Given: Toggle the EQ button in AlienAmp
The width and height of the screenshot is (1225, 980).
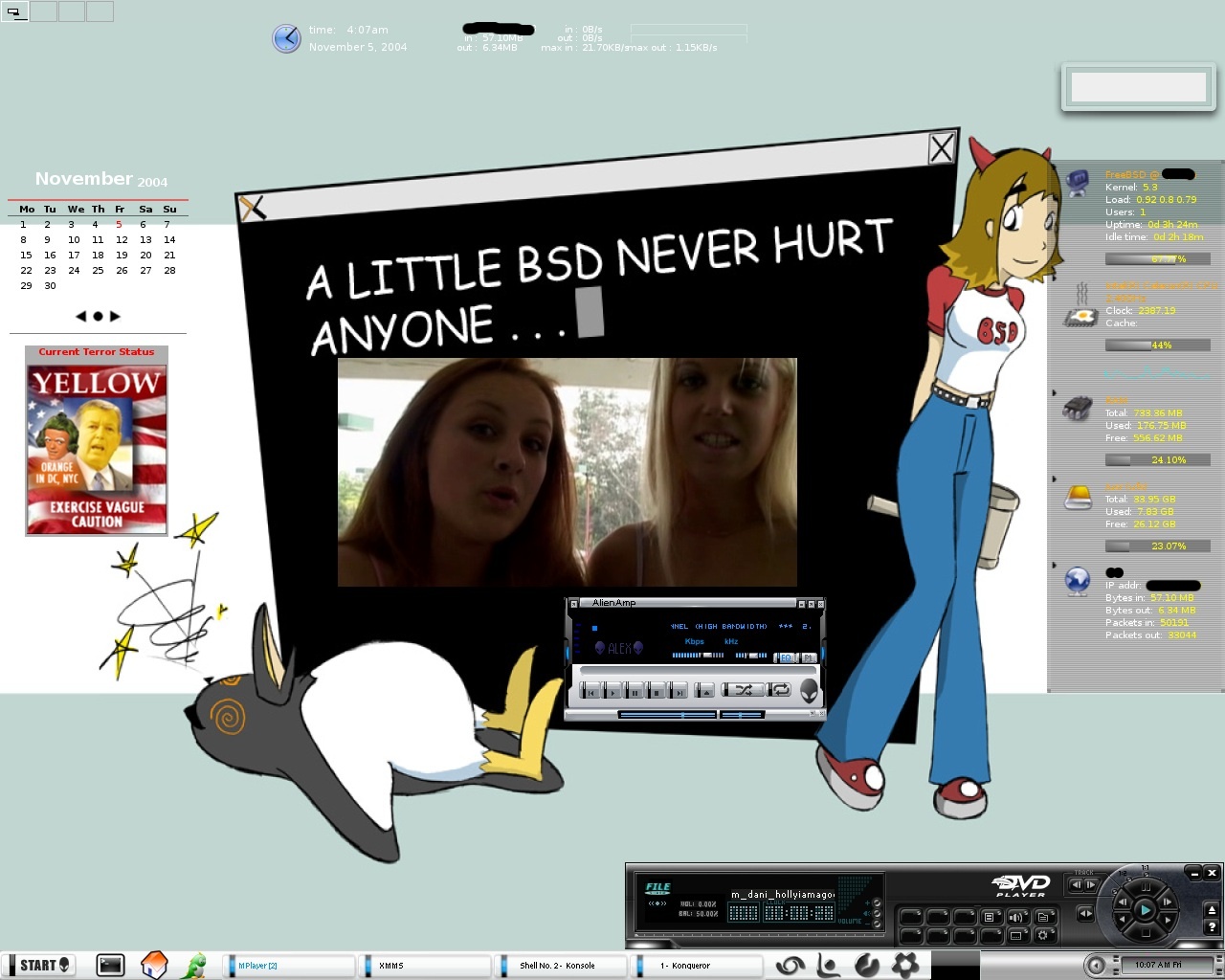Looking at the screenshot, I should click(785, 657).
